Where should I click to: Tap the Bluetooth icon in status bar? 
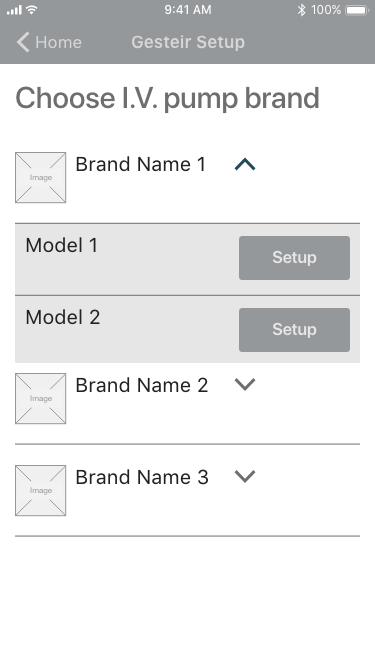click(301, 10)
